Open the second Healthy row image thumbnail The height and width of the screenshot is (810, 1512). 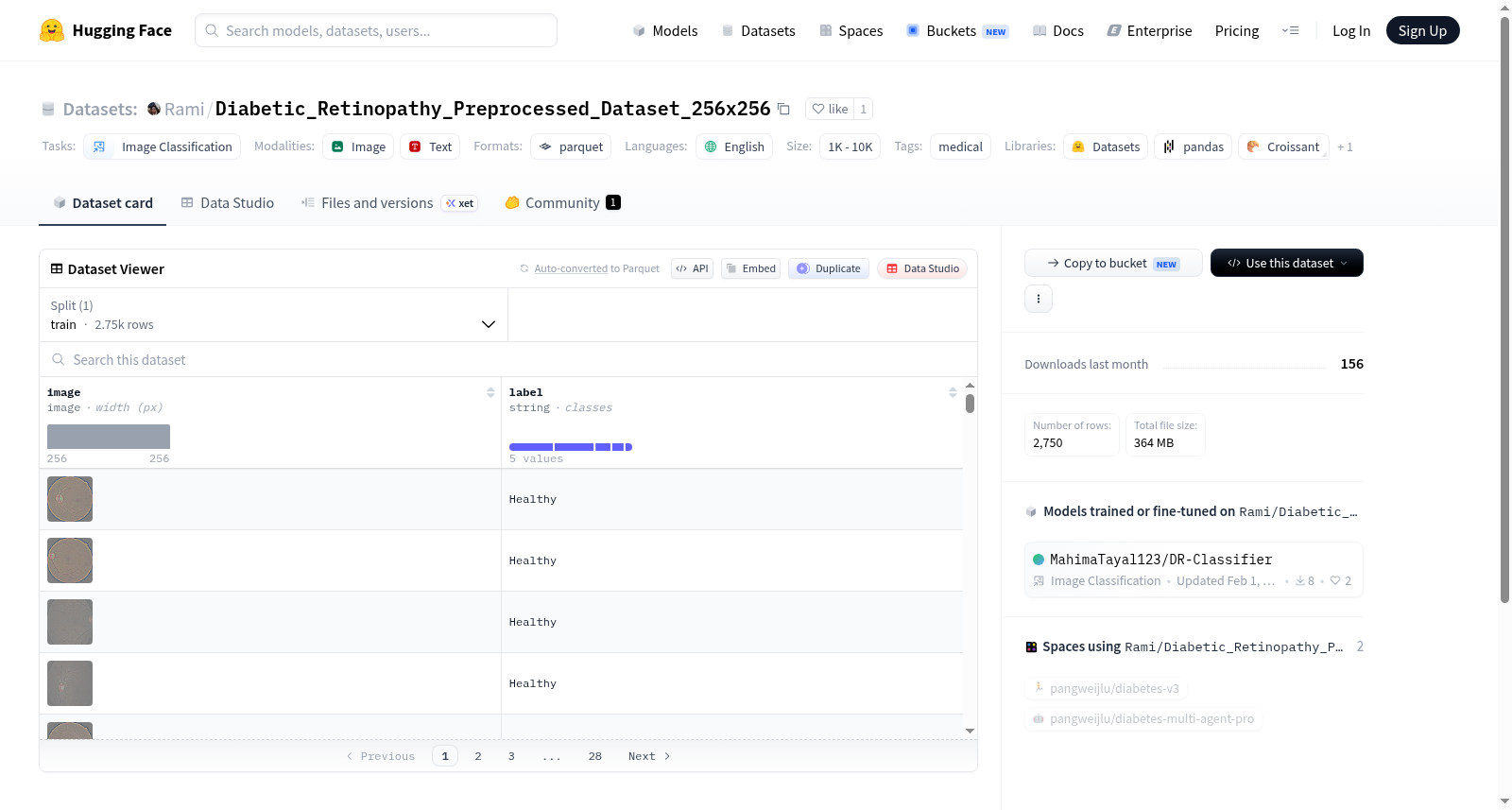[70, 560]
